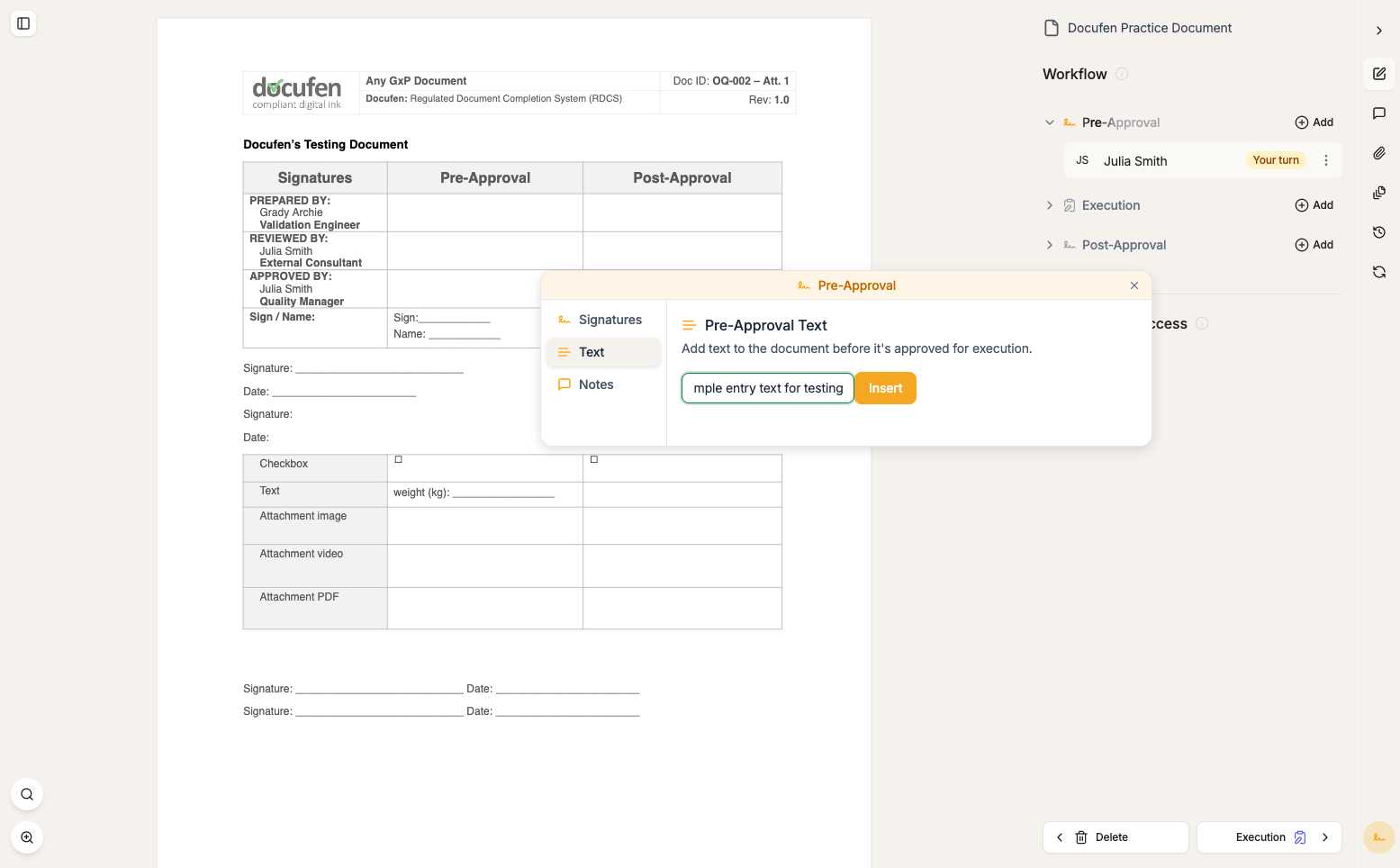Open the attachments paperclip panel
This screenshot has width=1400, height=868.
(1378, 153)
